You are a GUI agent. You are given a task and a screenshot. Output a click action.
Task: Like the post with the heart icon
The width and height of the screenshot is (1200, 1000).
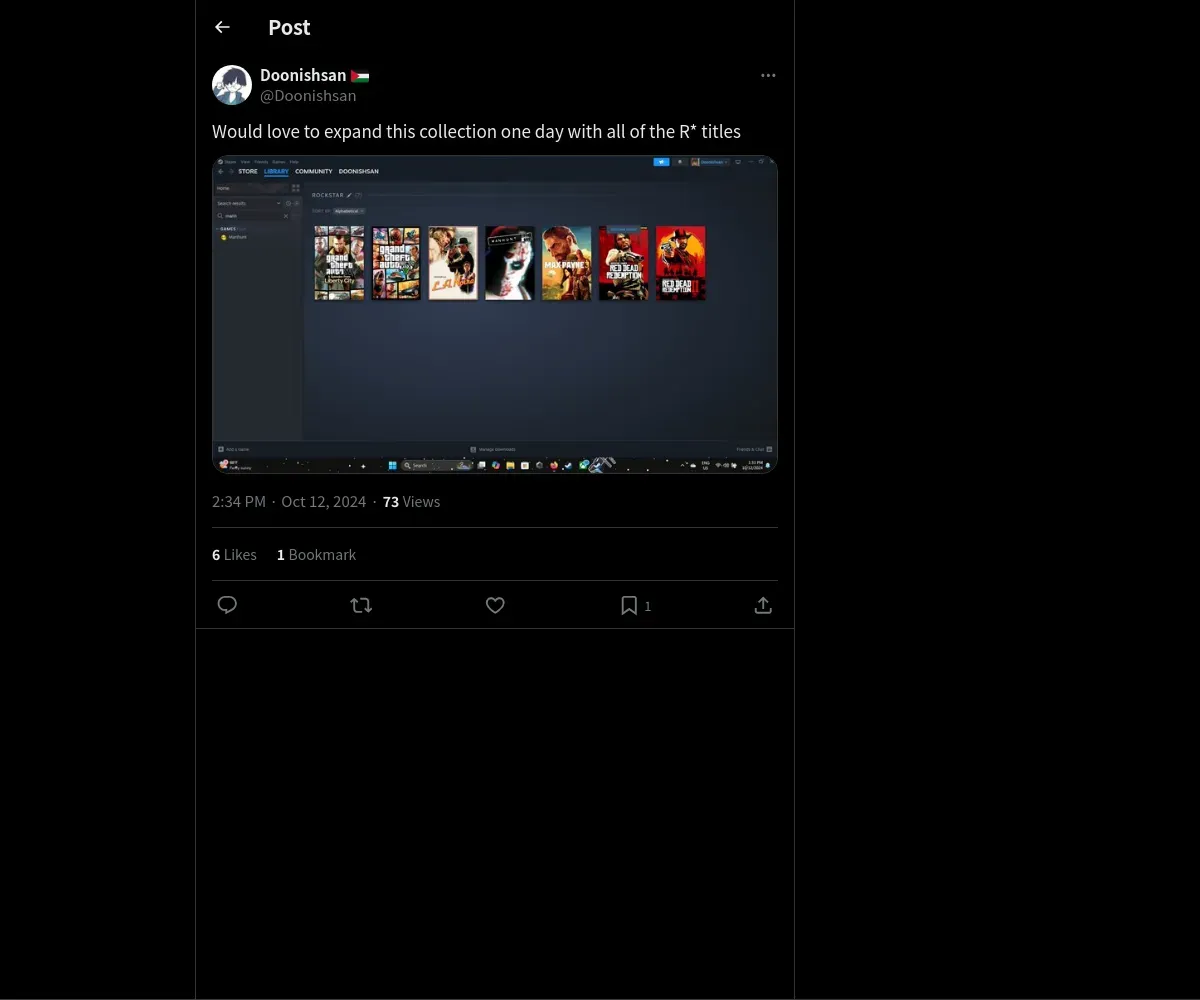coord(495,605)
